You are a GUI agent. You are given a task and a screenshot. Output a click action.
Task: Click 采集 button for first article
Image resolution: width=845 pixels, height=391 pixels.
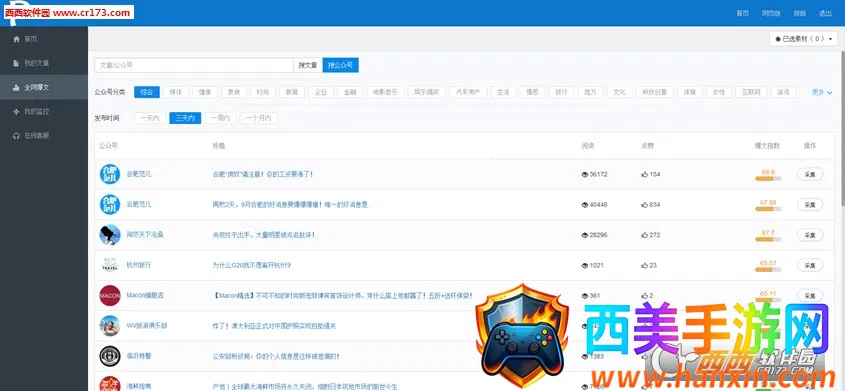(x=810, y=174)
